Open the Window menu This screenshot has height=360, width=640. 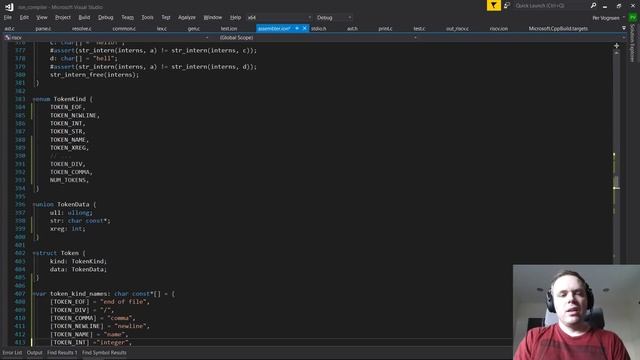point(213,18)
